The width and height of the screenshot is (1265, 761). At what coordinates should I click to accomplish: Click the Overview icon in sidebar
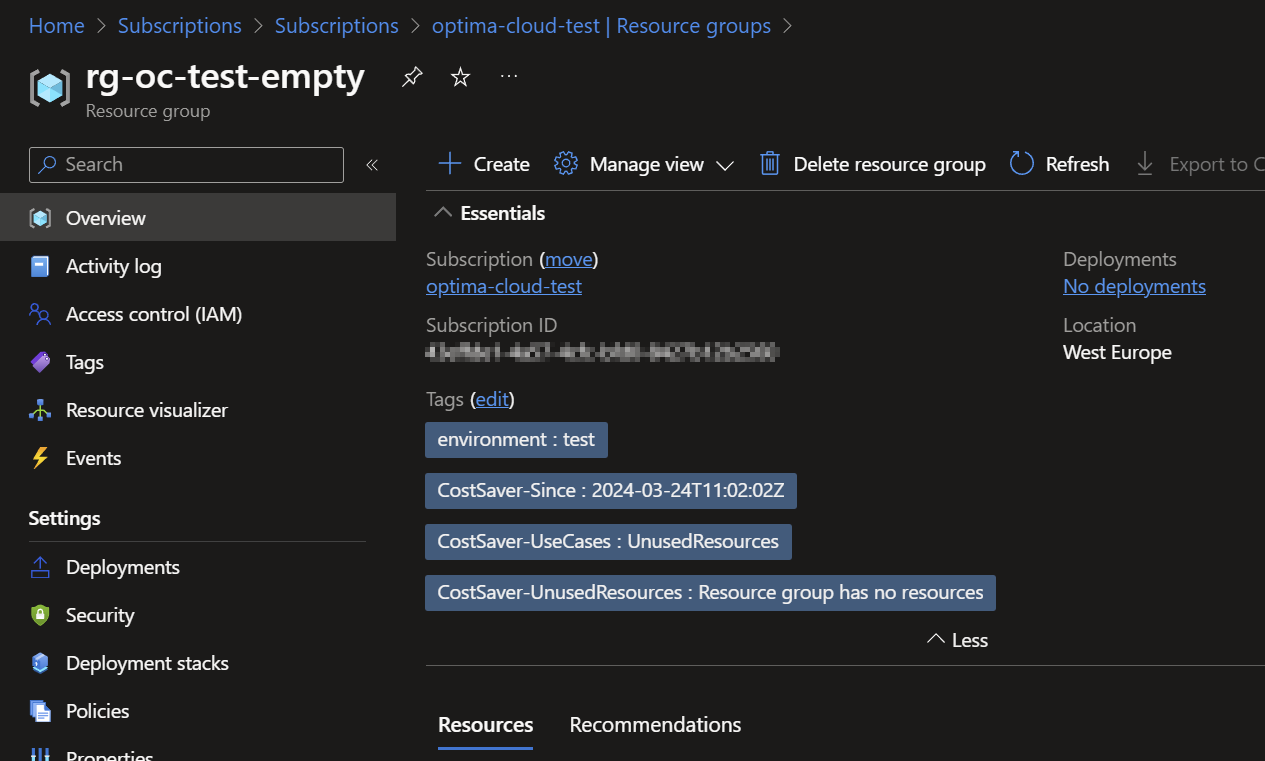(x=40, y=218)
